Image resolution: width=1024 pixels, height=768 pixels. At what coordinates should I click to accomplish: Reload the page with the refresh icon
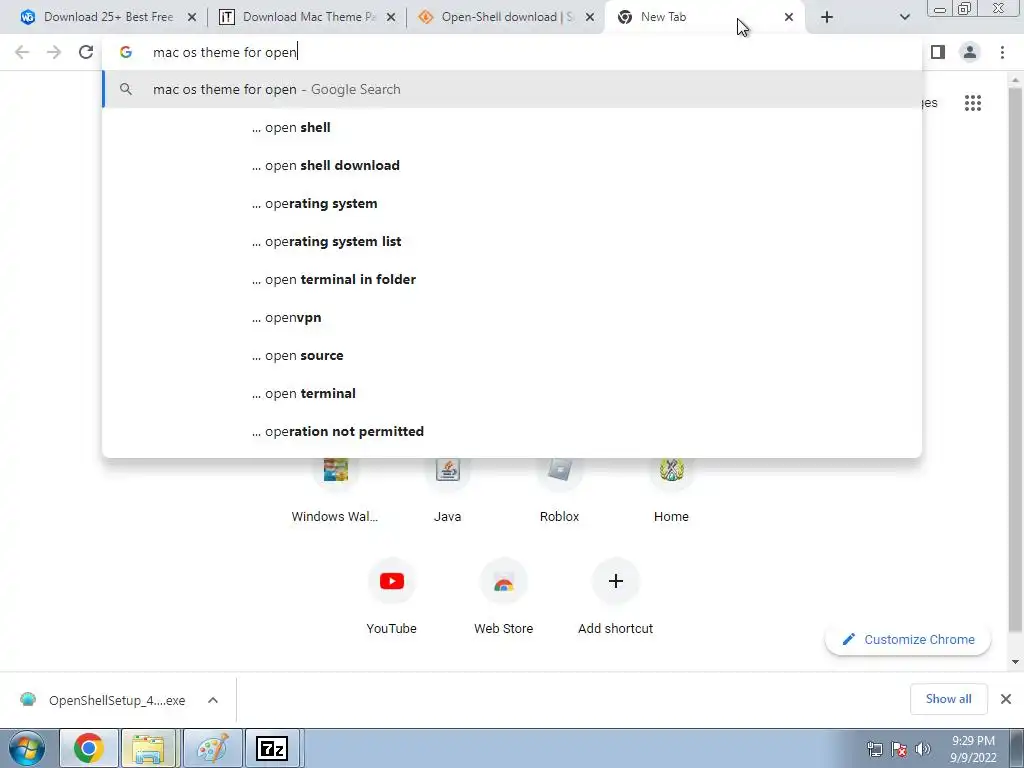tap(86, 52)
